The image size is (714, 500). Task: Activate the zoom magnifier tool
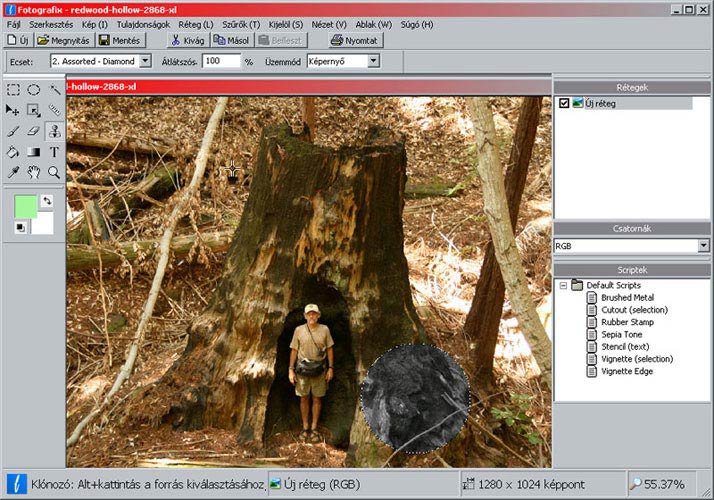tap(54, 172)
